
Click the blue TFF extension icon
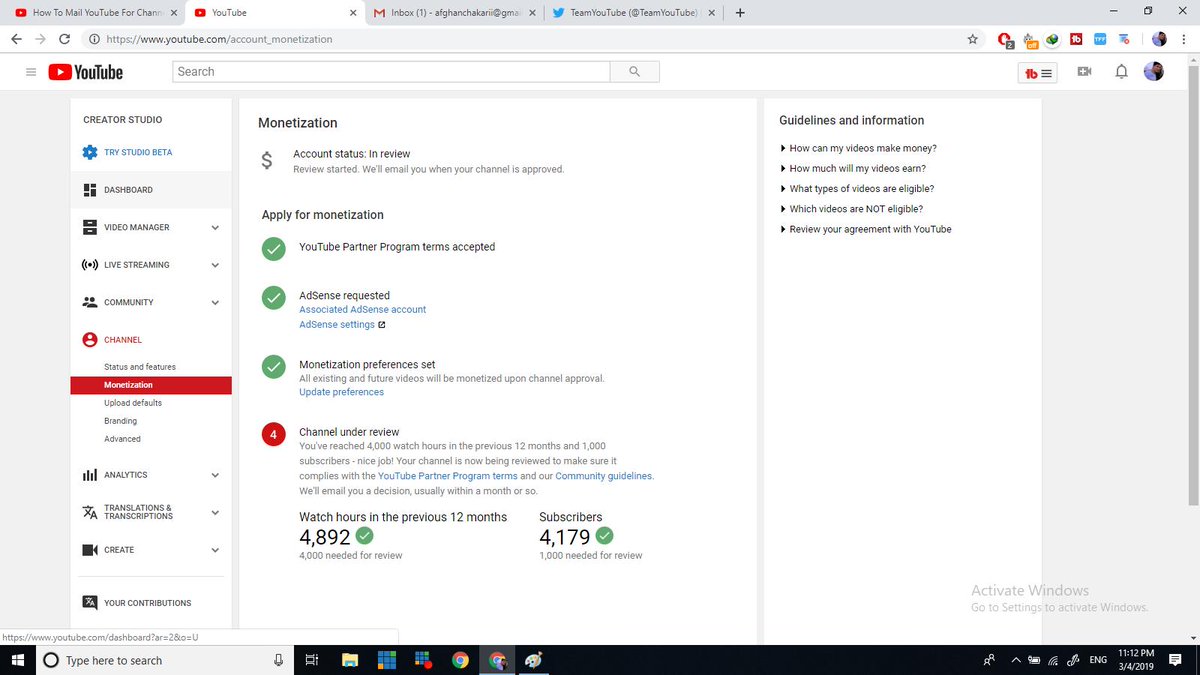(x=1100, y=39)
